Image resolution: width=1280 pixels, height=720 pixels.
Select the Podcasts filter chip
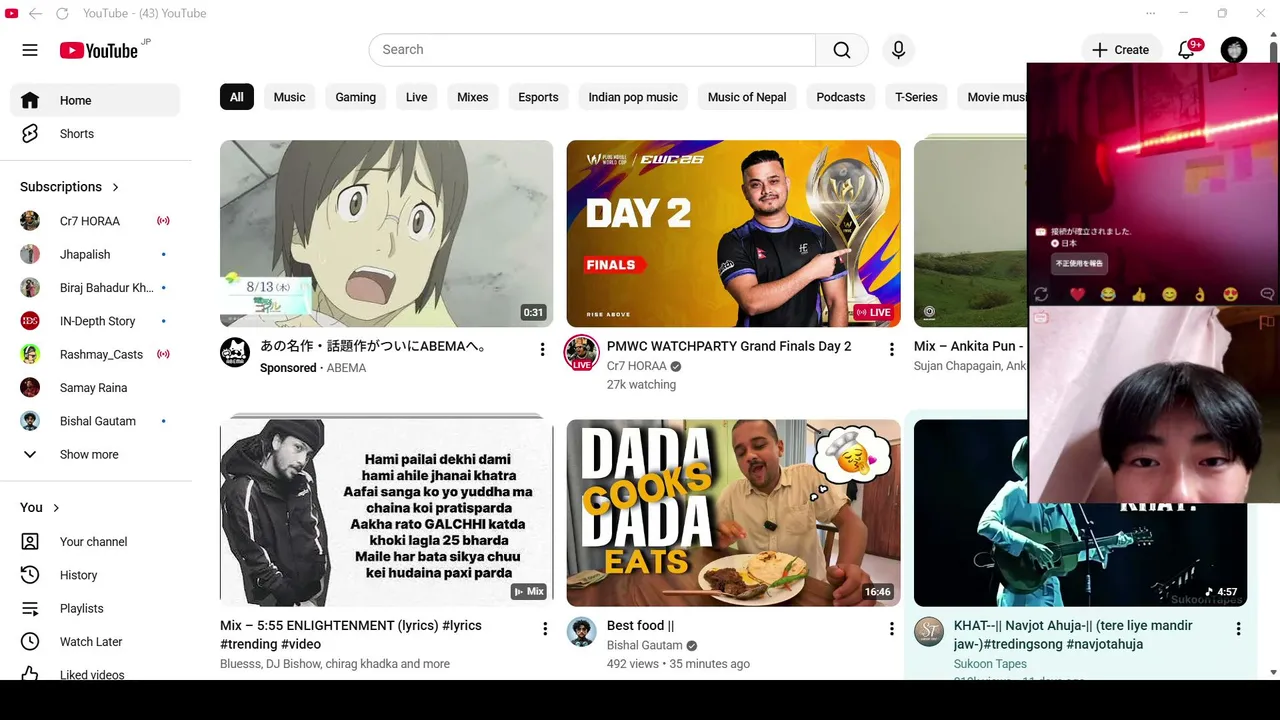[840, 97]
